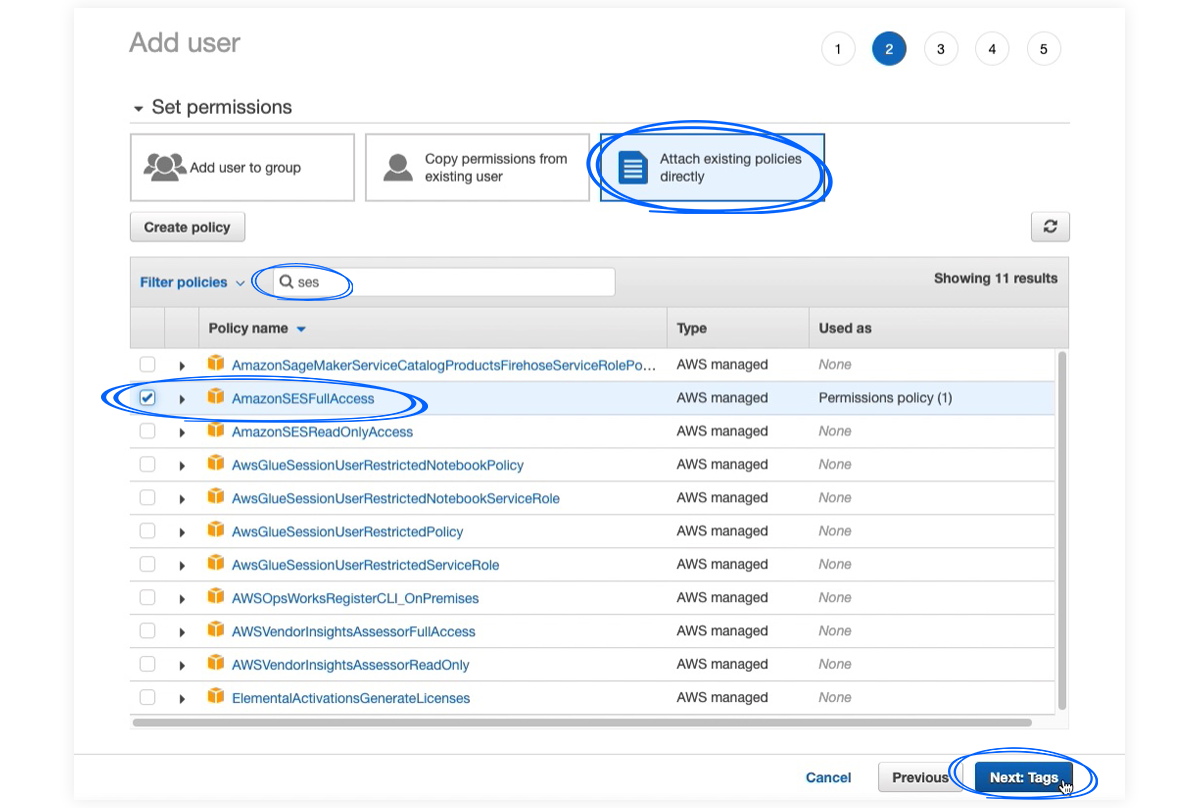Click the document icon in Attach existing policies card

(x=633, y=167)
